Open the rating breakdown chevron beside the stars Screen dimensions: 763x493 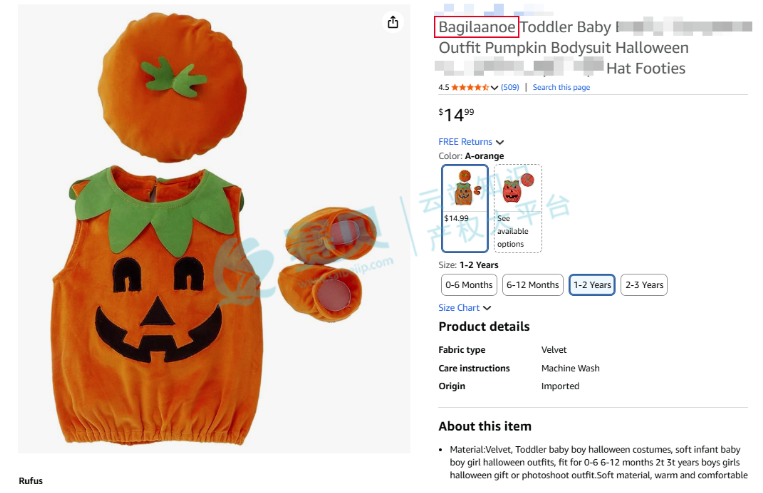495,88
